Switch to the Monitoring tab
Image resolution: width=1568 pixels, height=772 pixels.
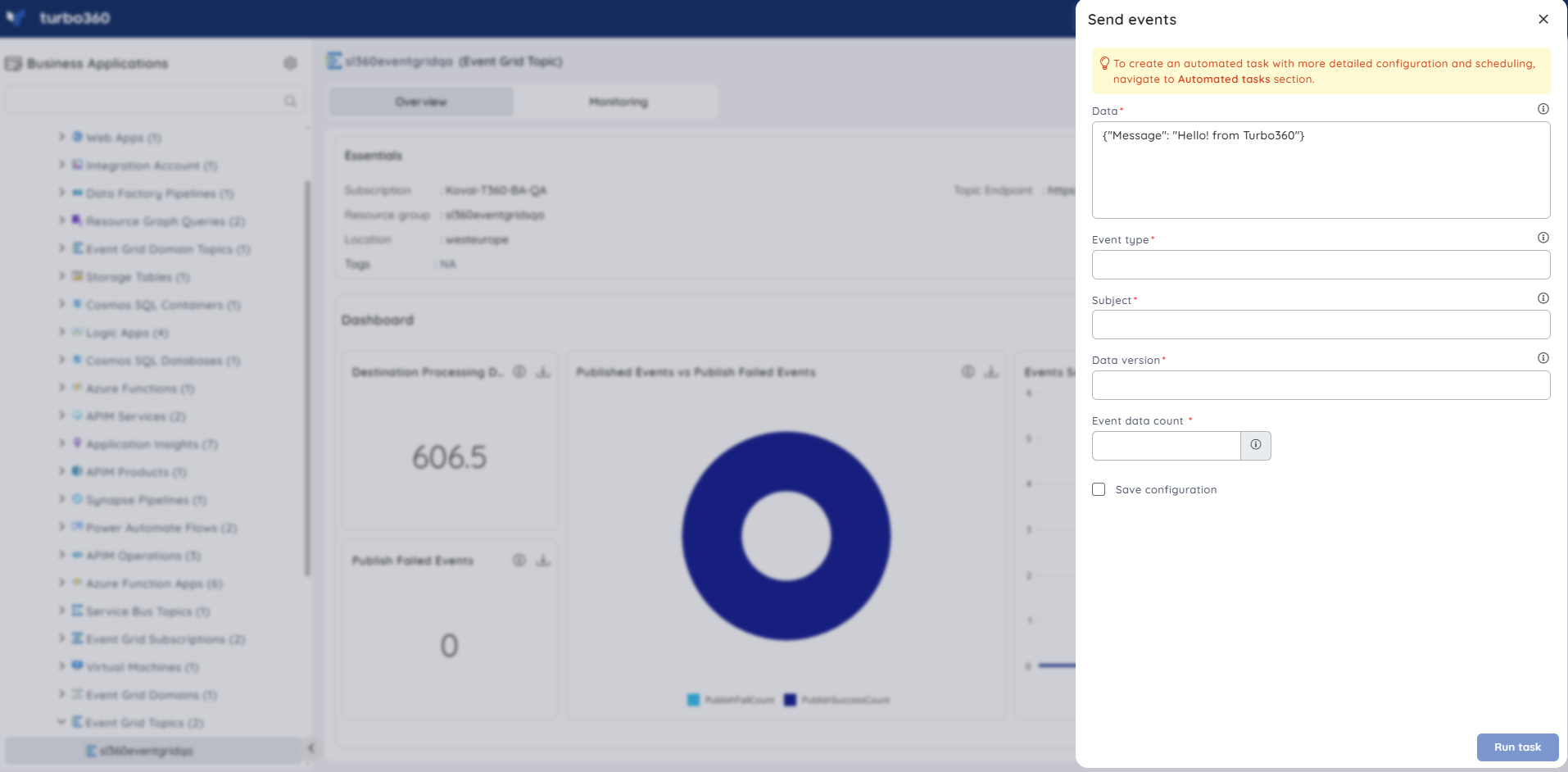click(x=618, y=102)
